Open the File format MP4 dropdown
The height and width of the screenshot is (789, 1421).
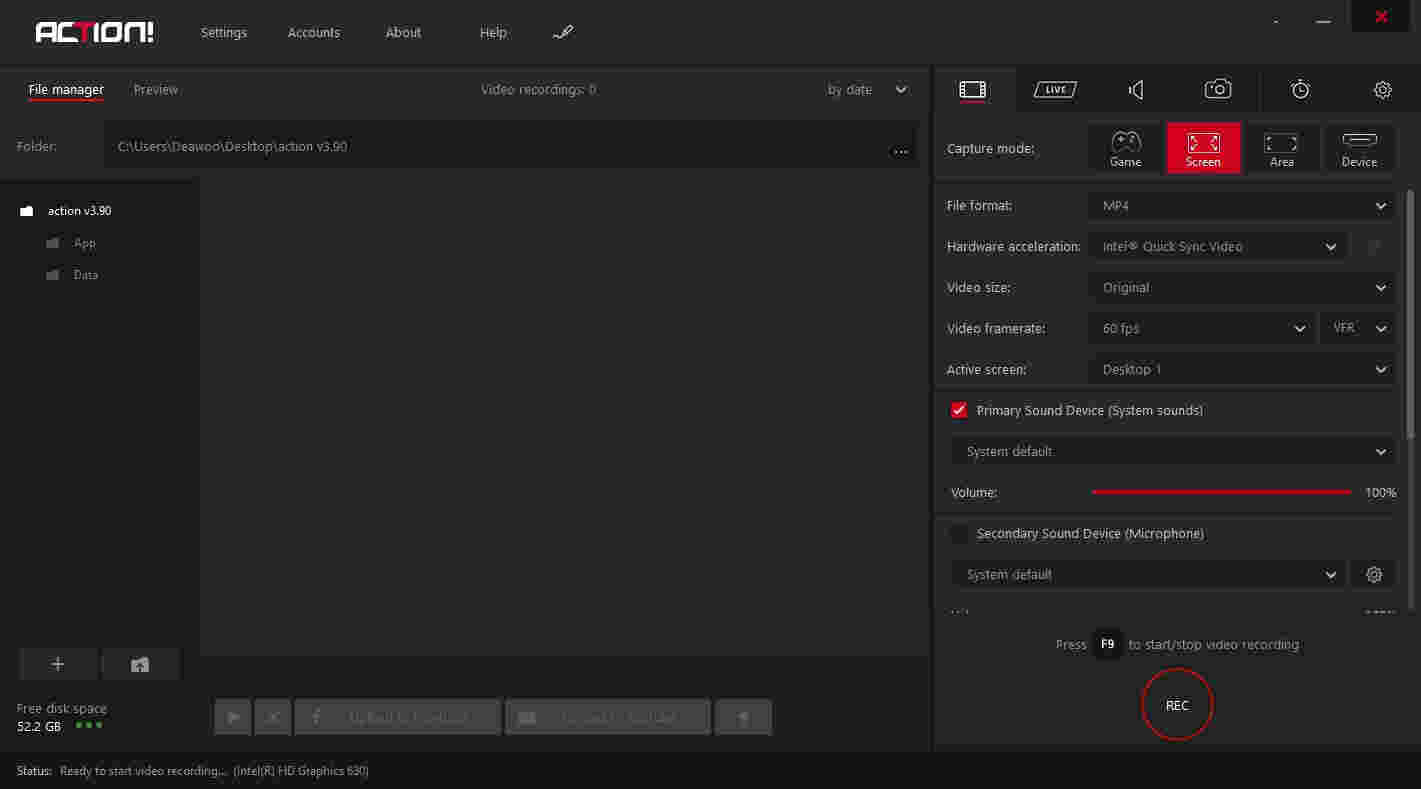[1241, 206]
